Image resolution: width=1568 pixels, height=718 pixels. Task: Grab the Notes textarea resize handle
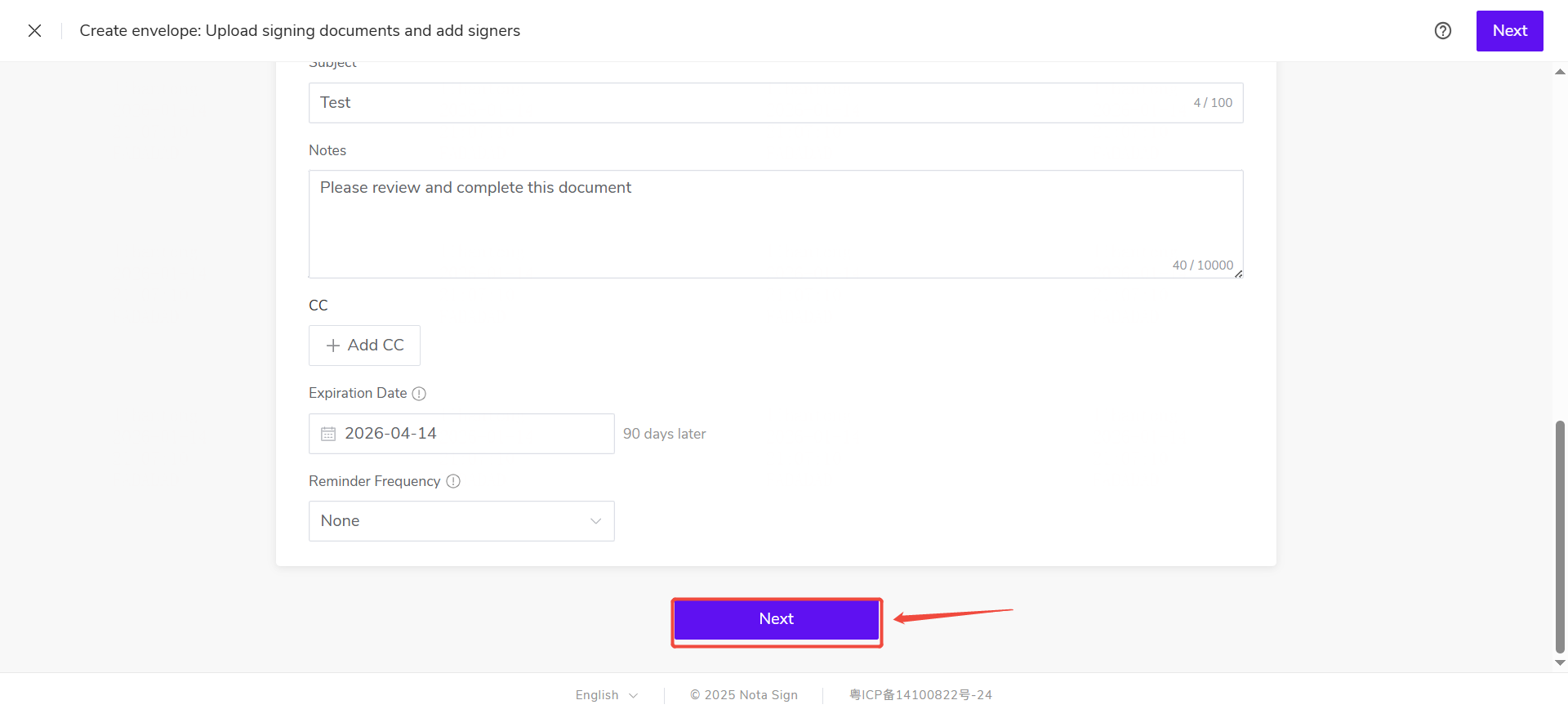point(1238,274)
